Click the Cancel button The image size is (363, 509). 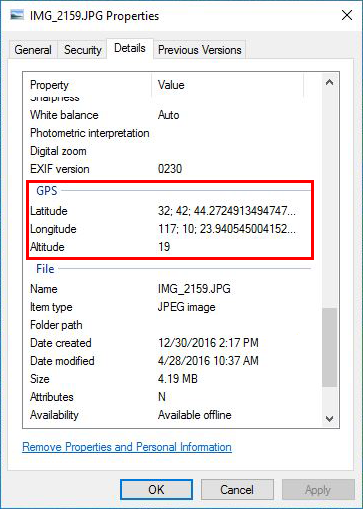tap(237, 490)
